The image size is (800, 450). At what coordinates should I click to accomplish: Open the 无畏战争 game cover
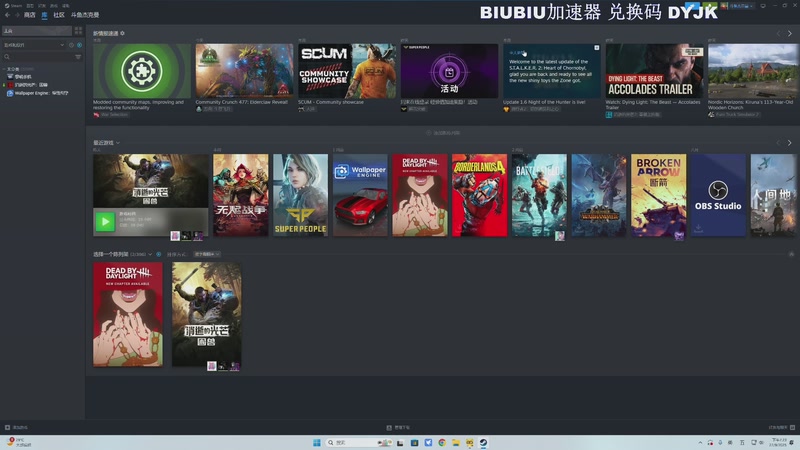pos(241,195)
